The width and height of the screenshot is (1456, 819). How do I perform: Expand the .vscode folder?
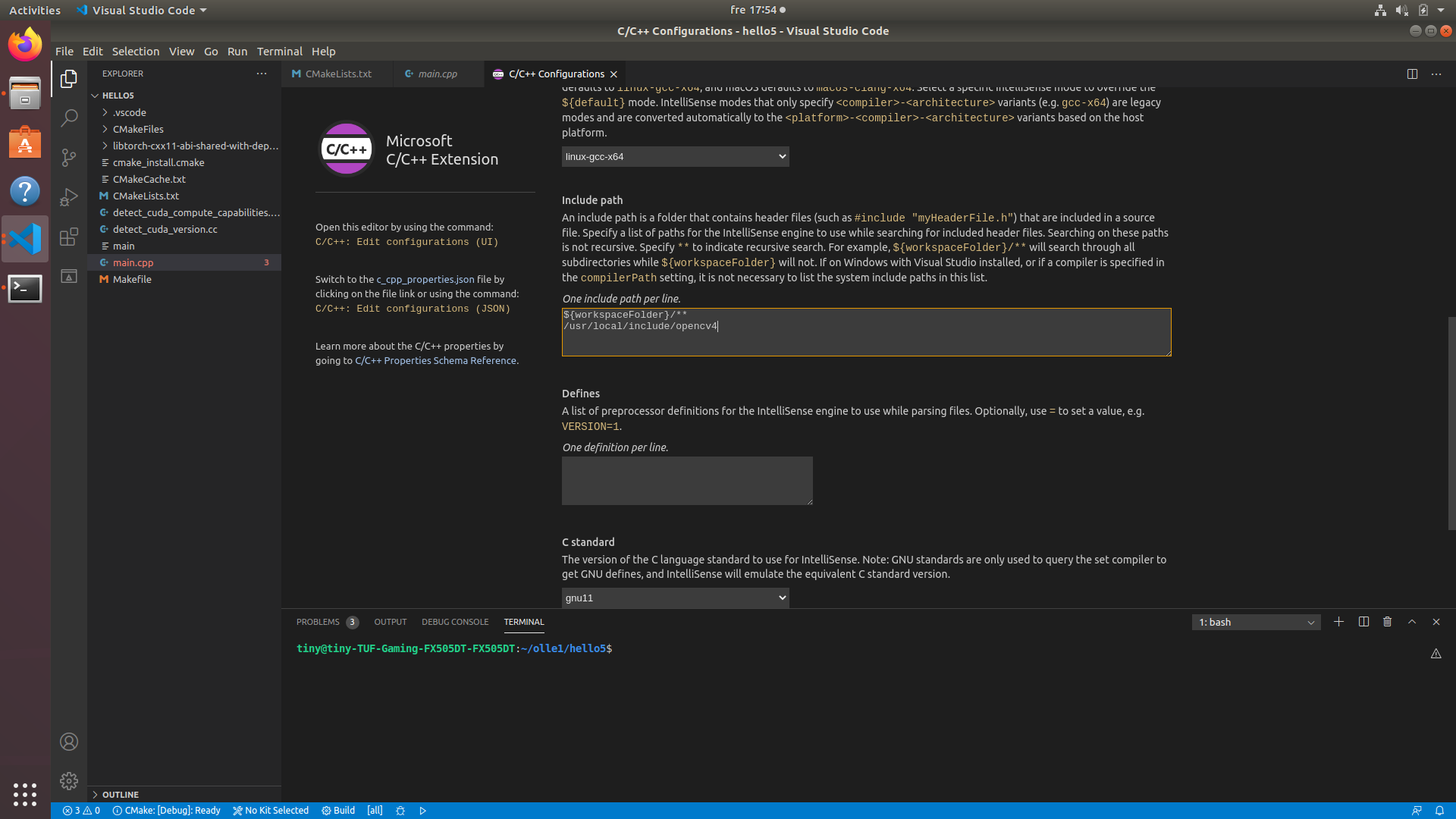click(x=130, y=112)
